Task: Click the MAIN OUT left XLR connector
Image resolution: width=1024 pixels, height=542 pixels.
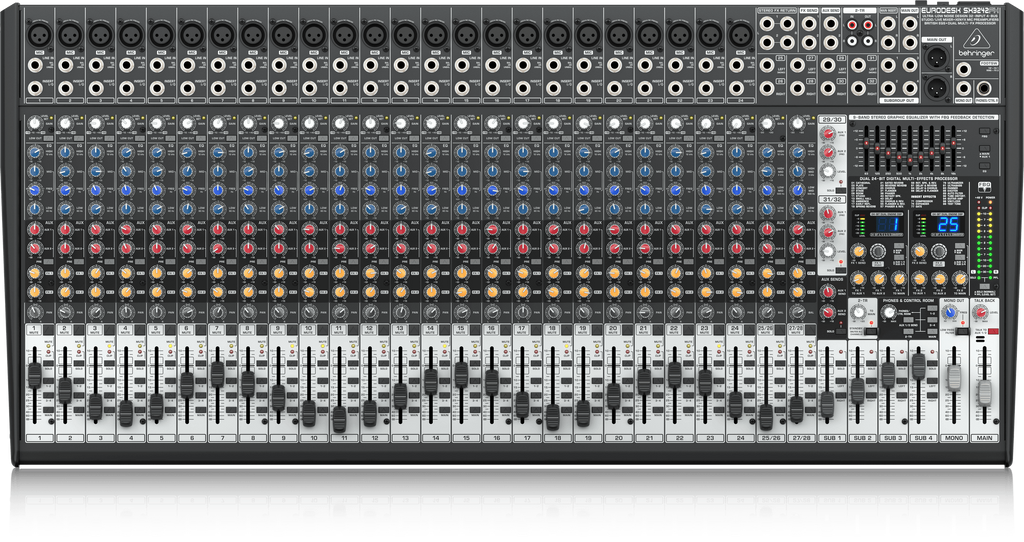Action: pos(938,56)
